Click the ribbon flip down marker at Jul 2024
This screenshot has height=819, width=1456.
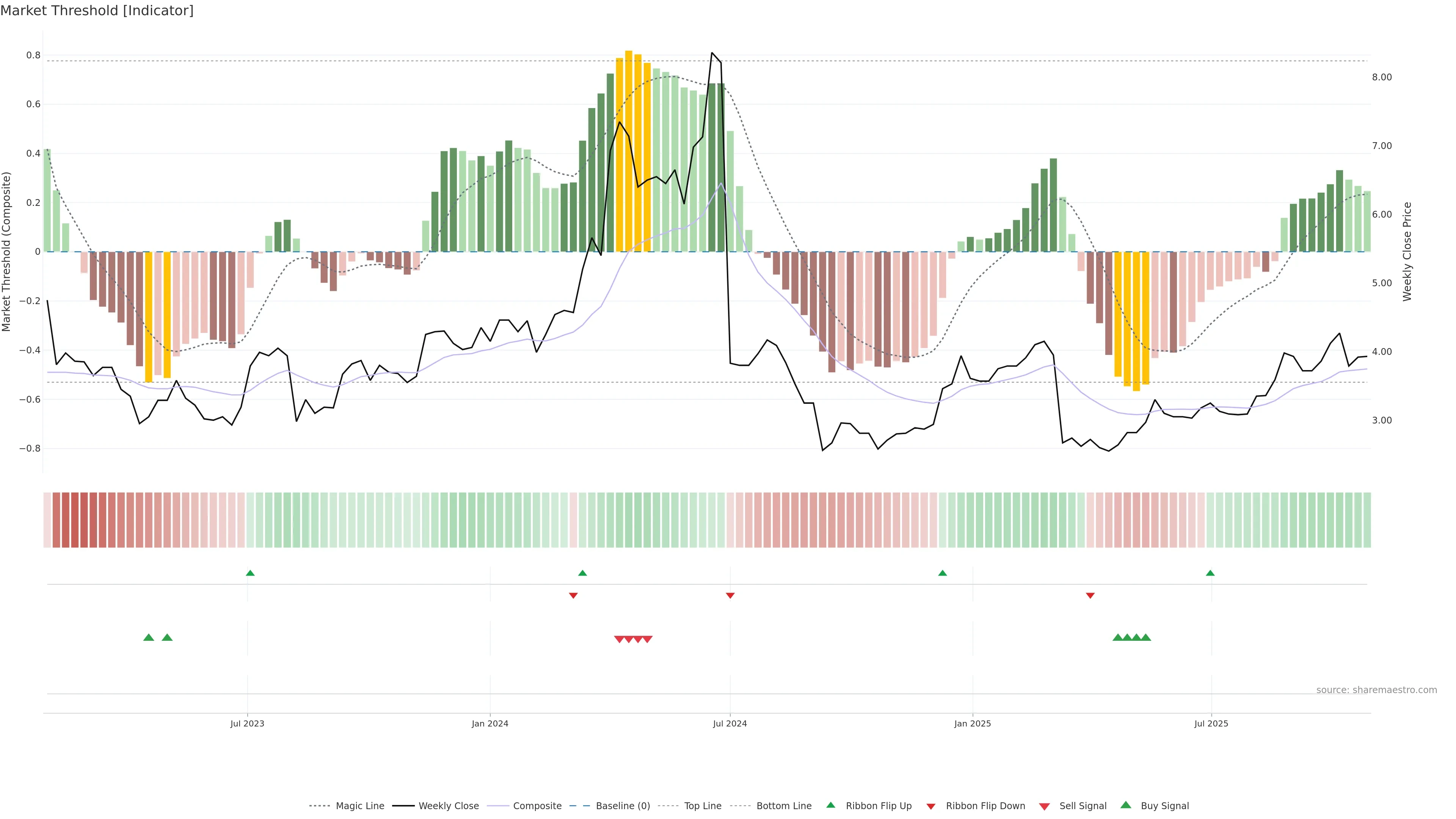730,596
